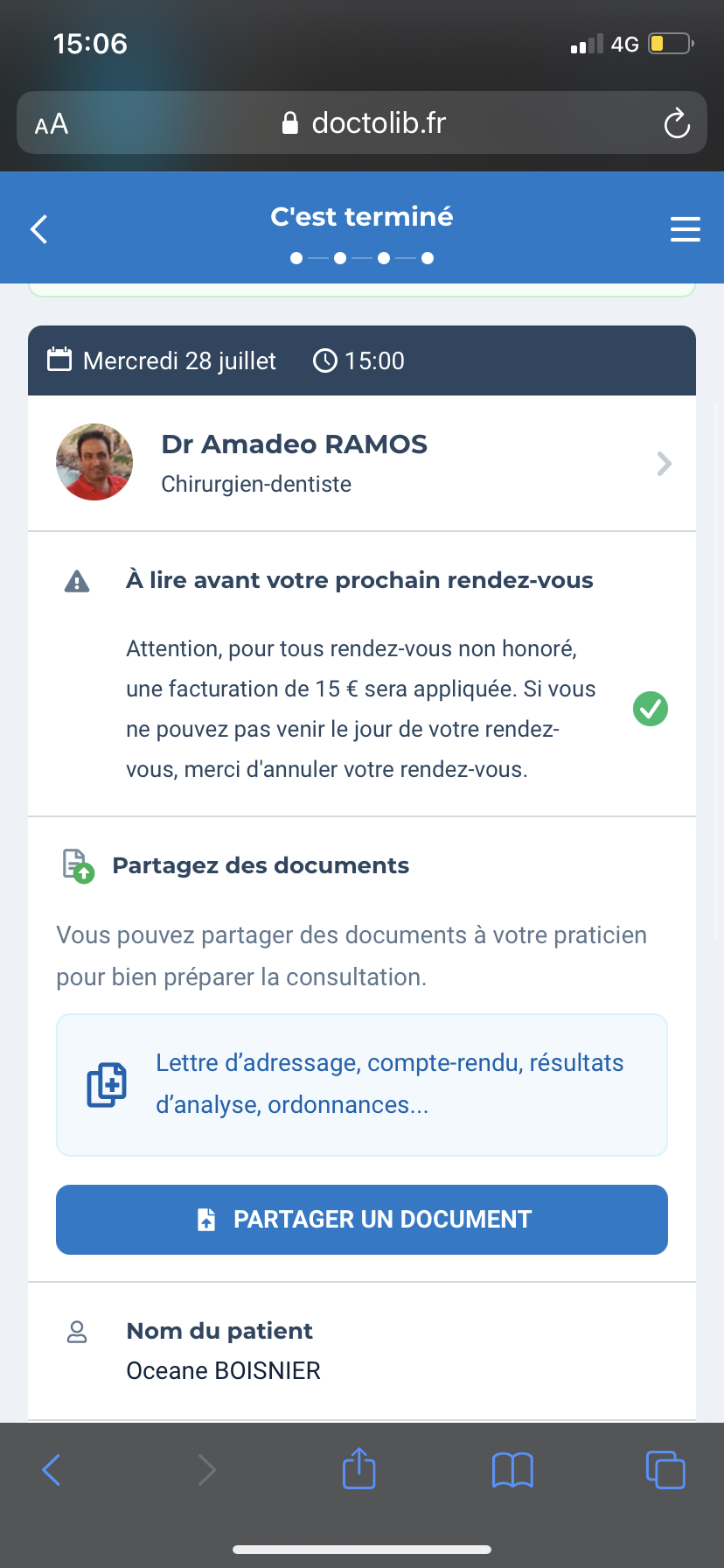
Task: Select the first progress step dot
Action: pos(296,258)
